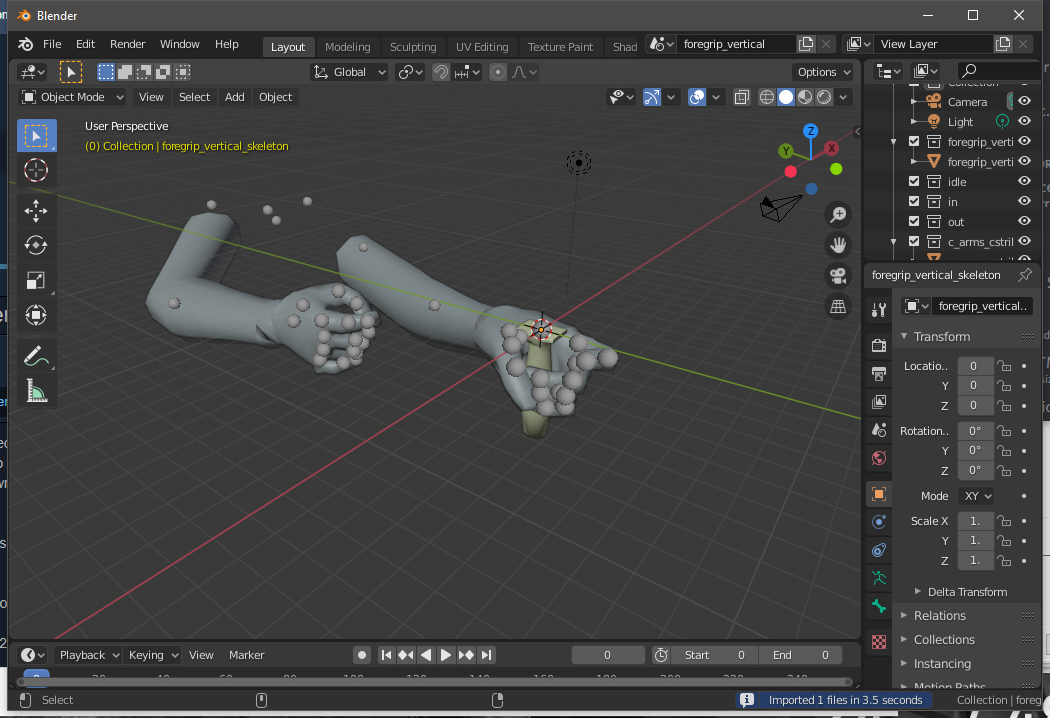Click the Blender logo menu icon
This screenshot has width=1050, height=718.
pos(25,44)
